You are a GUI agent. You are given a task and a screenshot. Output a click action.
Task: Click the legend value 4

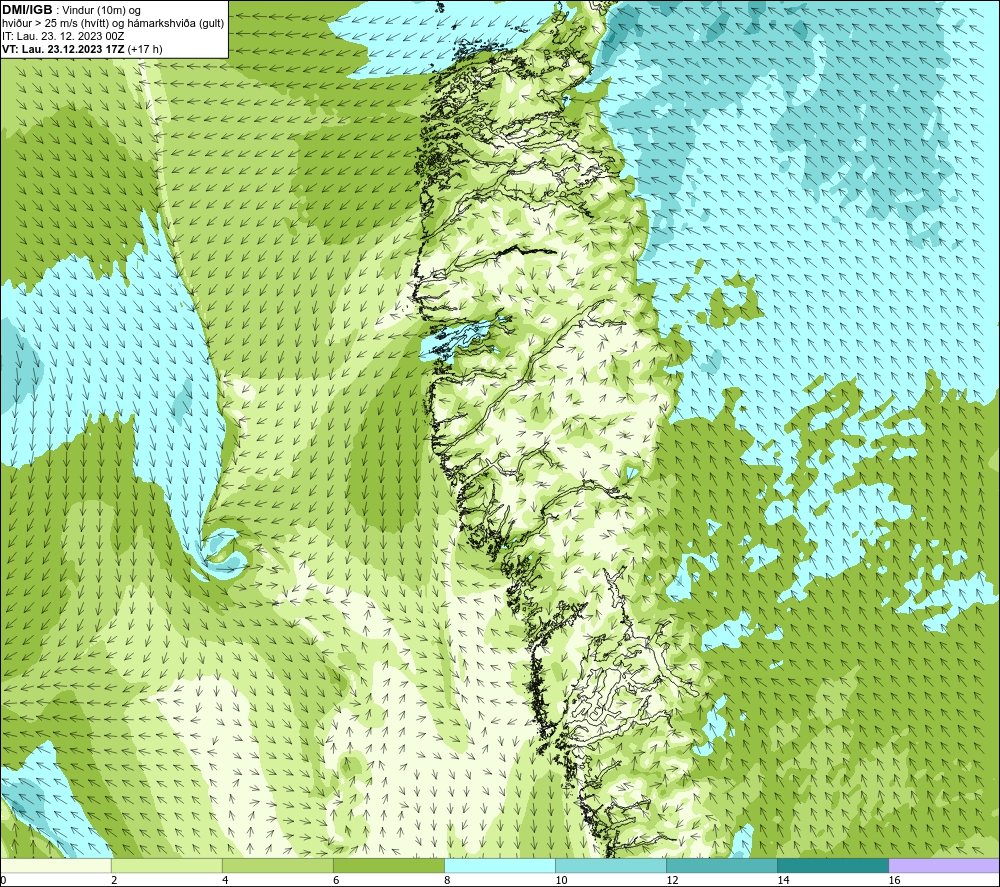pos(225,881)
